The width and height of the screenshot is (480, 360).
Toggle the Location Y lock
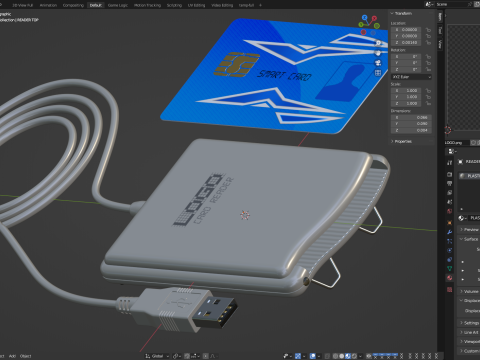[428, 36]
